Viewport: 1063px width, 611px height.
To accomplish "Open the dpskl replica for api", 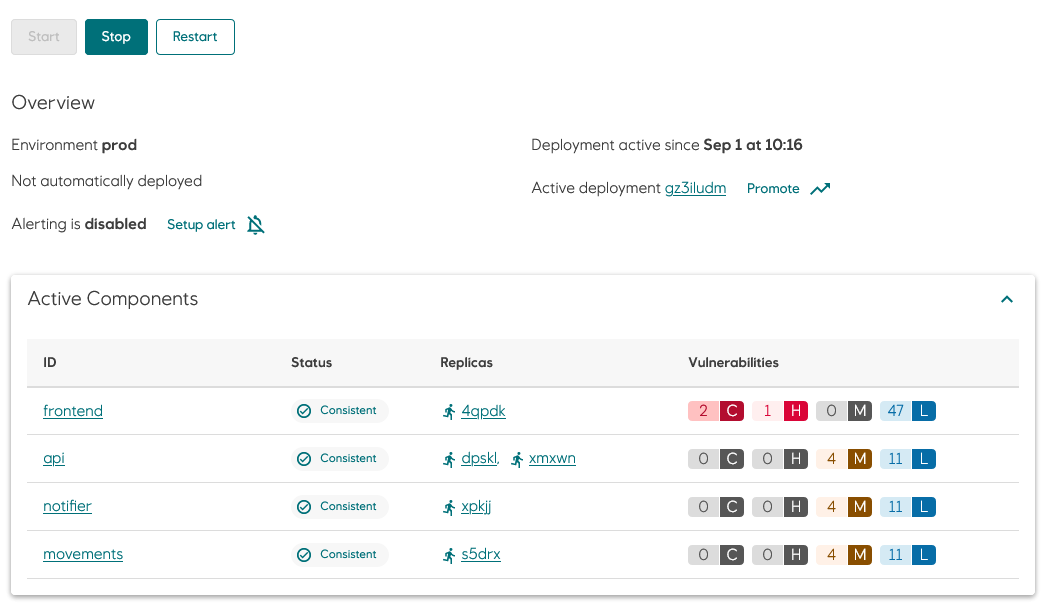I will [x=478, y=458].
